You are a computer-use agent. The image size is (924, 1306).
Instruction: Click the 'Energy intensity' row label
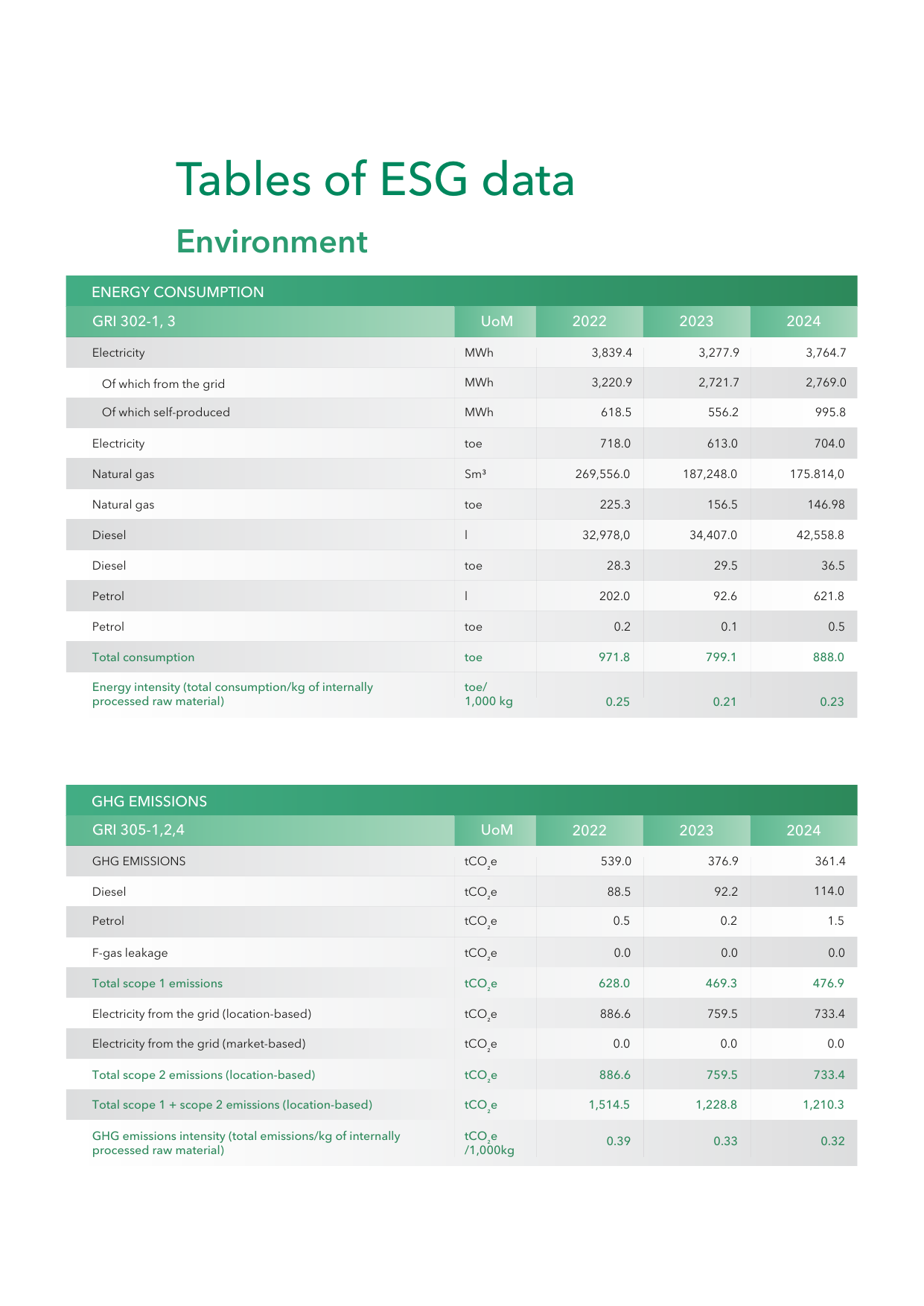(x=232, y=694)
